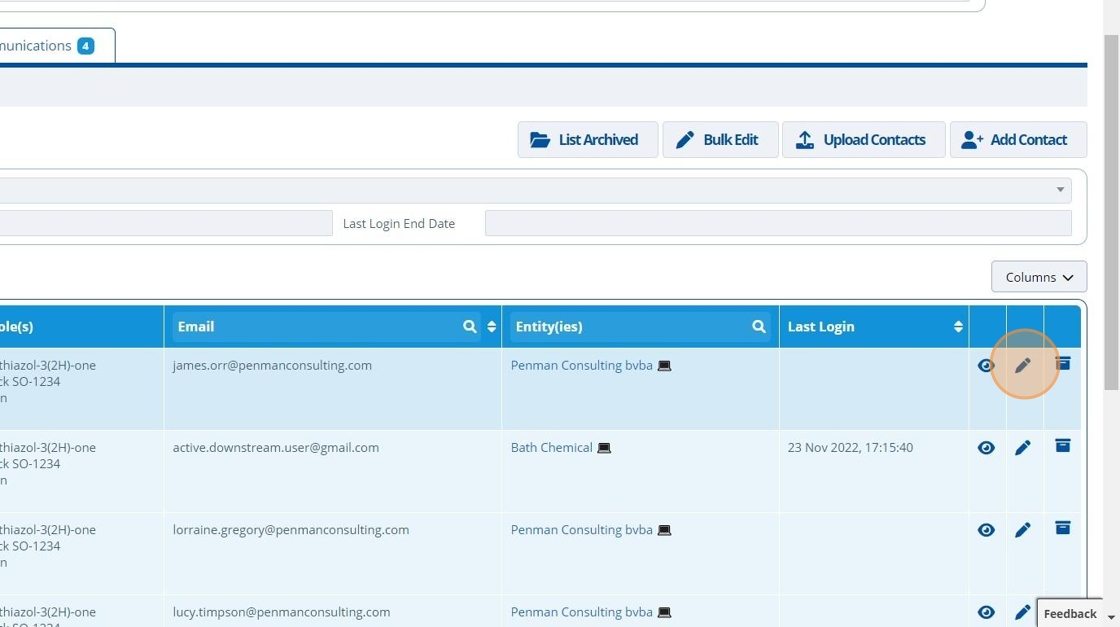Click laptop icon in lucy.timpson row
Viewport: 1120px width, 627px height.
[x=664, y=612]
